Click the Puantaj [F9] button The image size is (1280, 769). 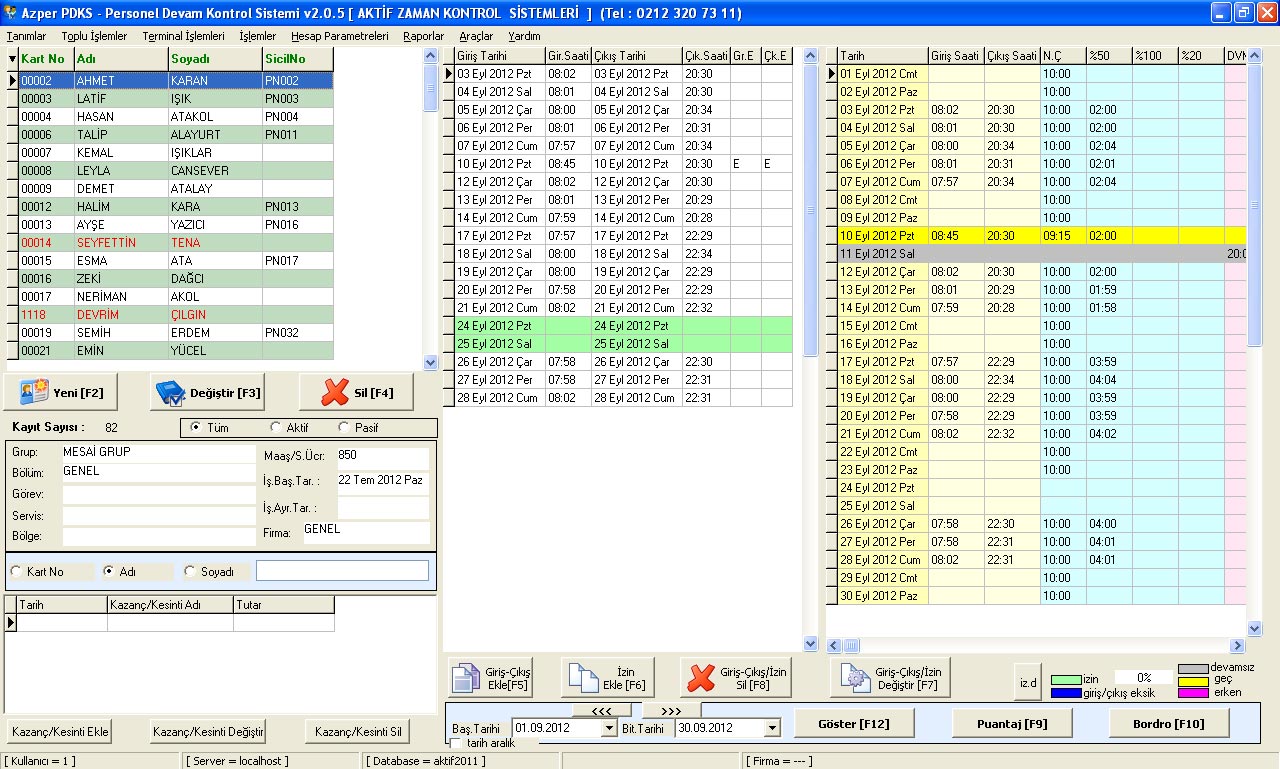click(1012, 722)
